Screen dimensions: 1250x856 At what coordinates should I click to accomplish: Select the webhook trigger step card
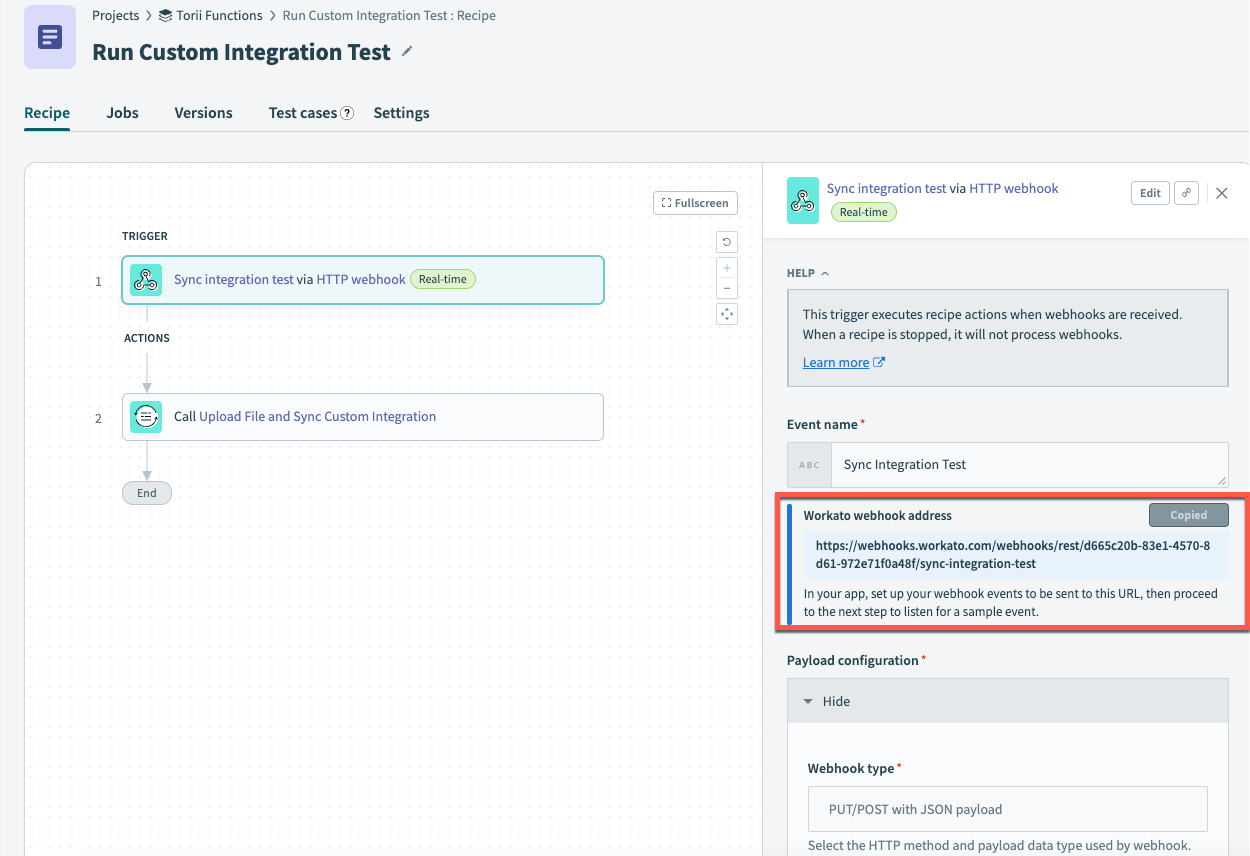pyautogui.click(x=363, y=280)
